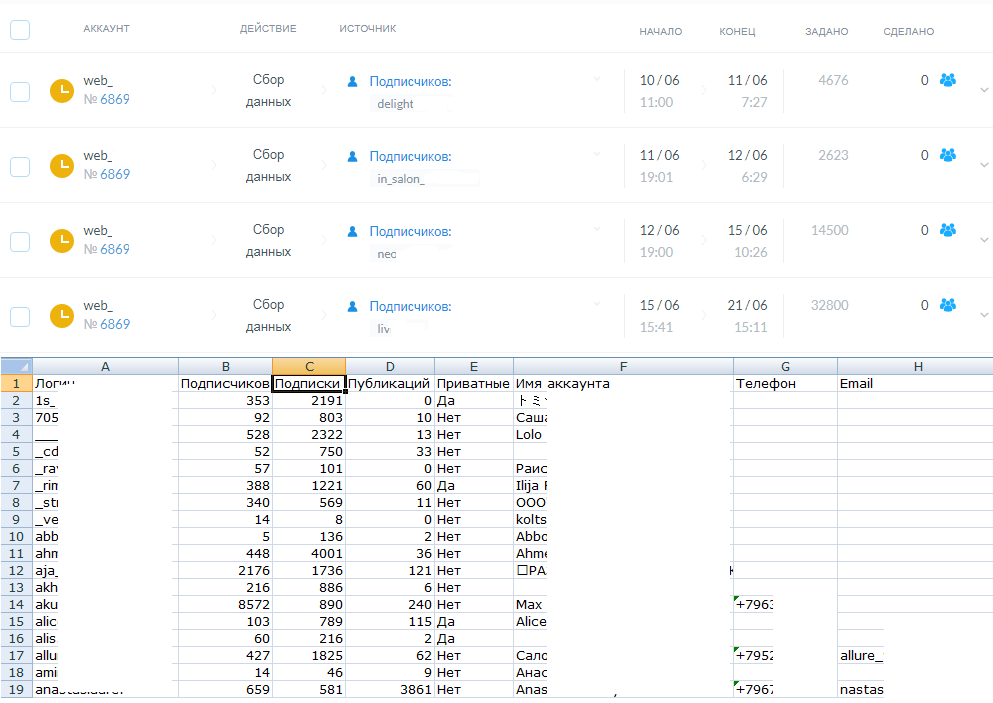The height and width of the screenshot is (703, 993).
Task: Click person icon in the 32800 task row
Action: [x=353, y=307]
